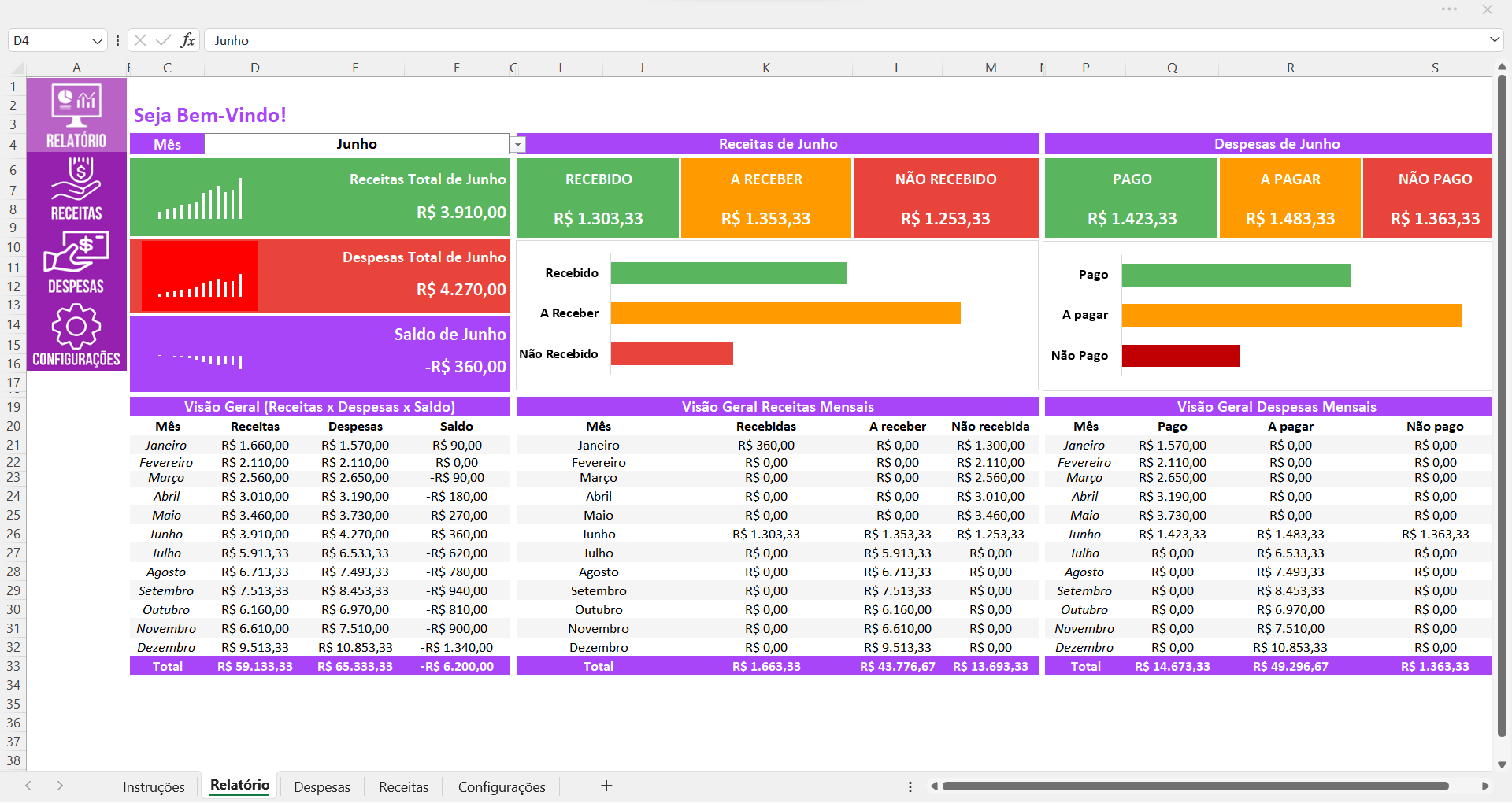Select column D header
The image size is (1512, 803).
tap(255, 68)
